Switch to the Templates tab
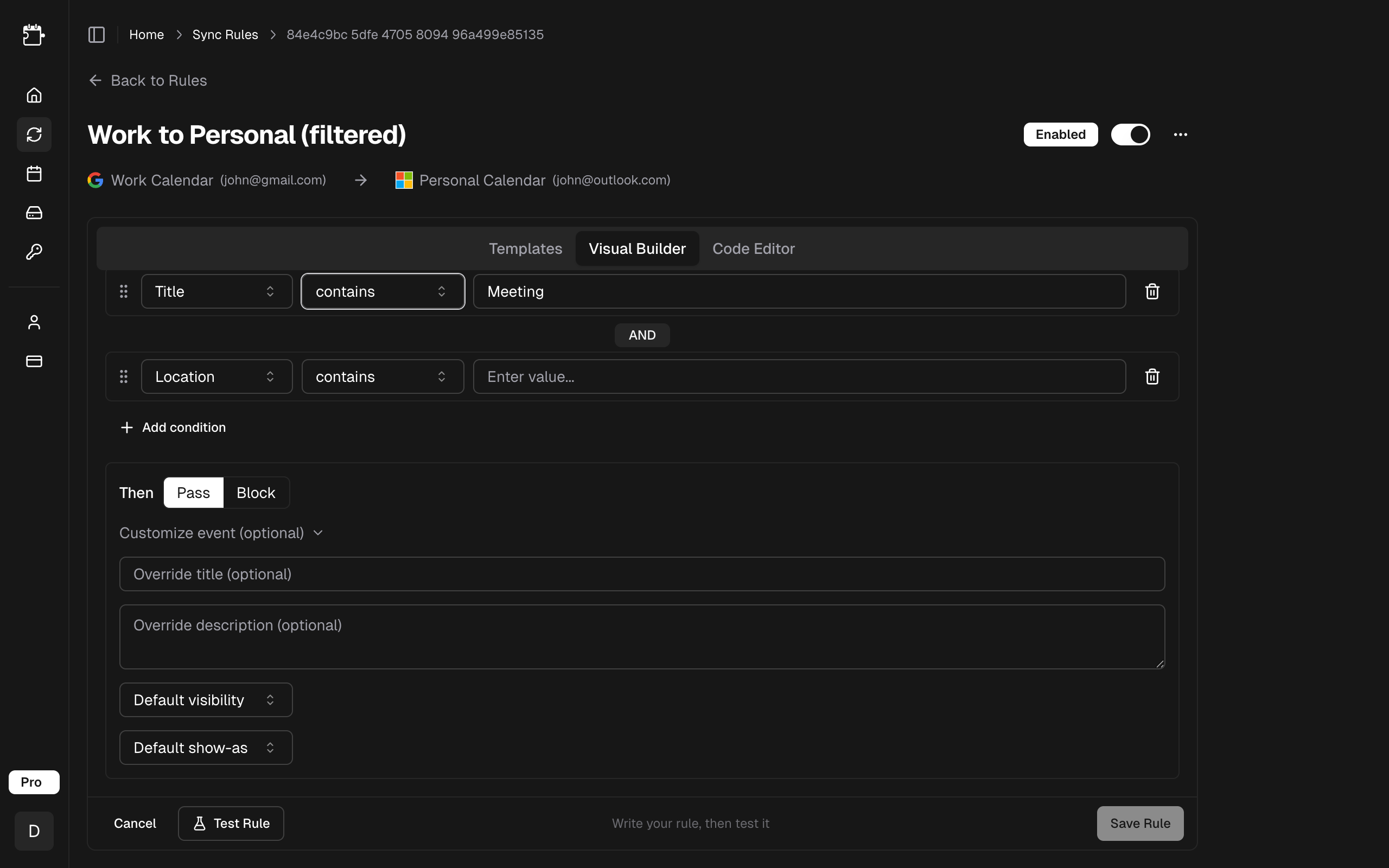1389x868 pixels. (525, 248)
